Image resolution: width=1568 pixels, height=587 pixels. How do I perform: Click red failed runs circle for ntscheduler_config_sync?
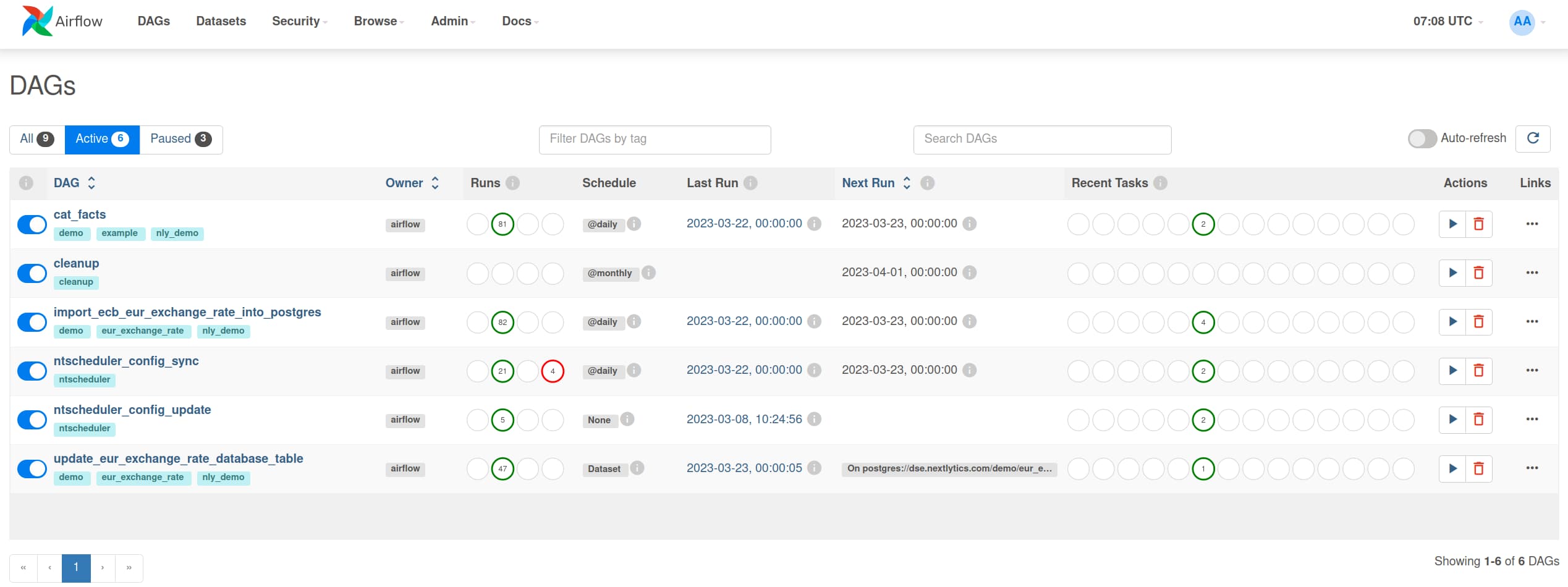[x=553, y=371]
